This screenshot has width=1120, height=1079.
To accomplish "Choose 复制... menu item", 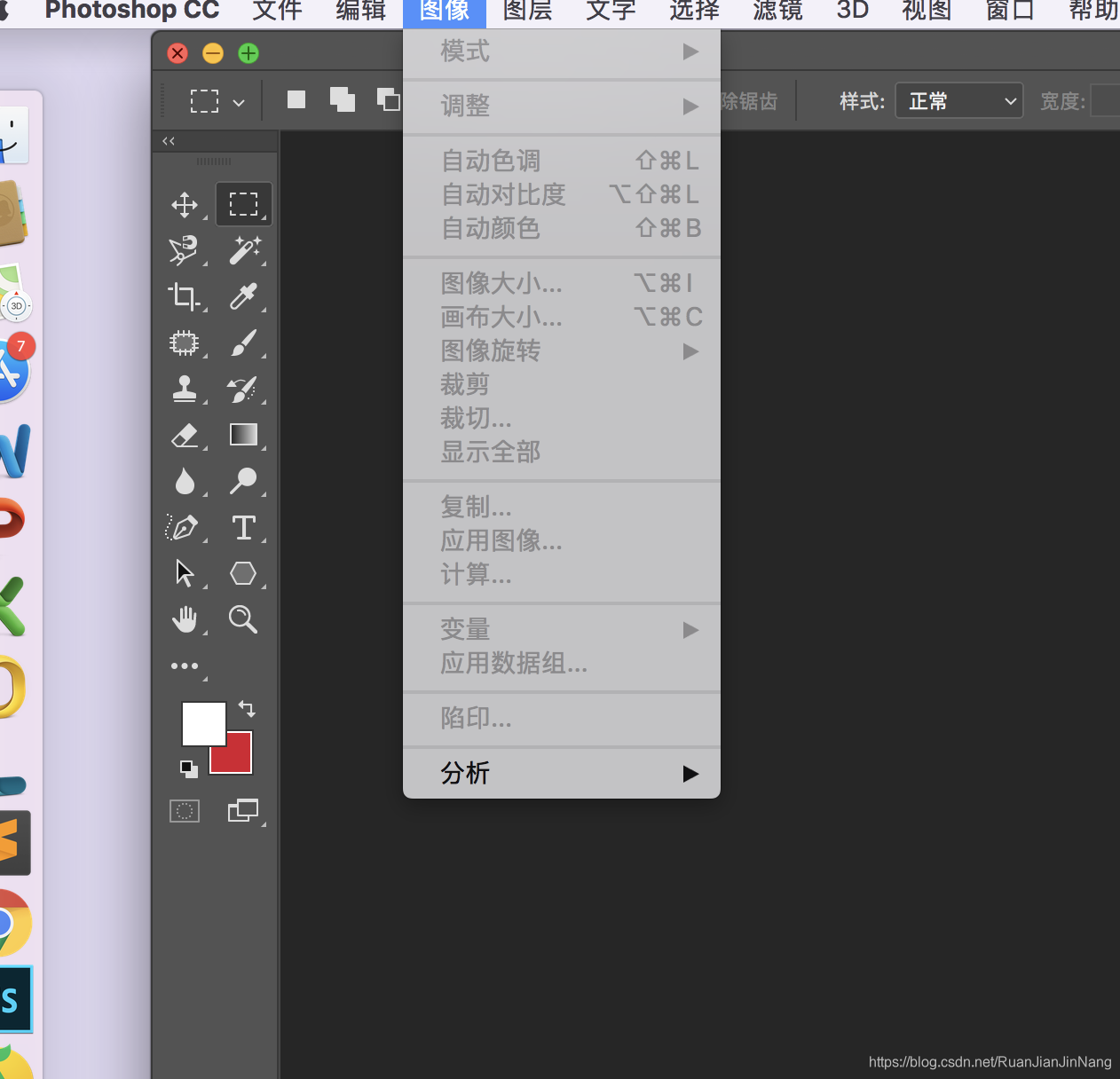I will 562,508.
